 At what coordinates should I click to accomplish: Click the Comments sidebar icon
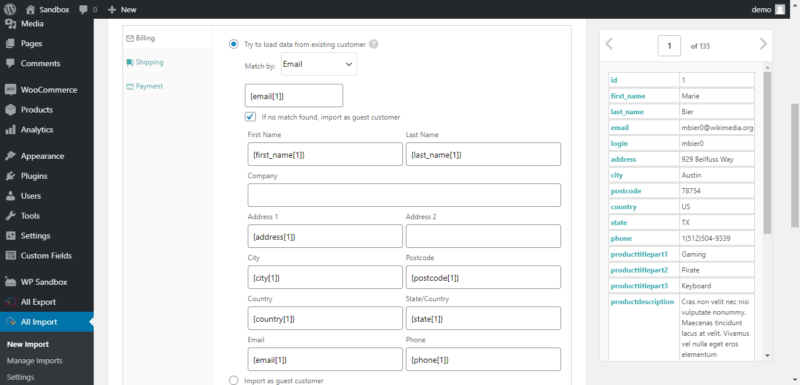click(x=10, y=64)
